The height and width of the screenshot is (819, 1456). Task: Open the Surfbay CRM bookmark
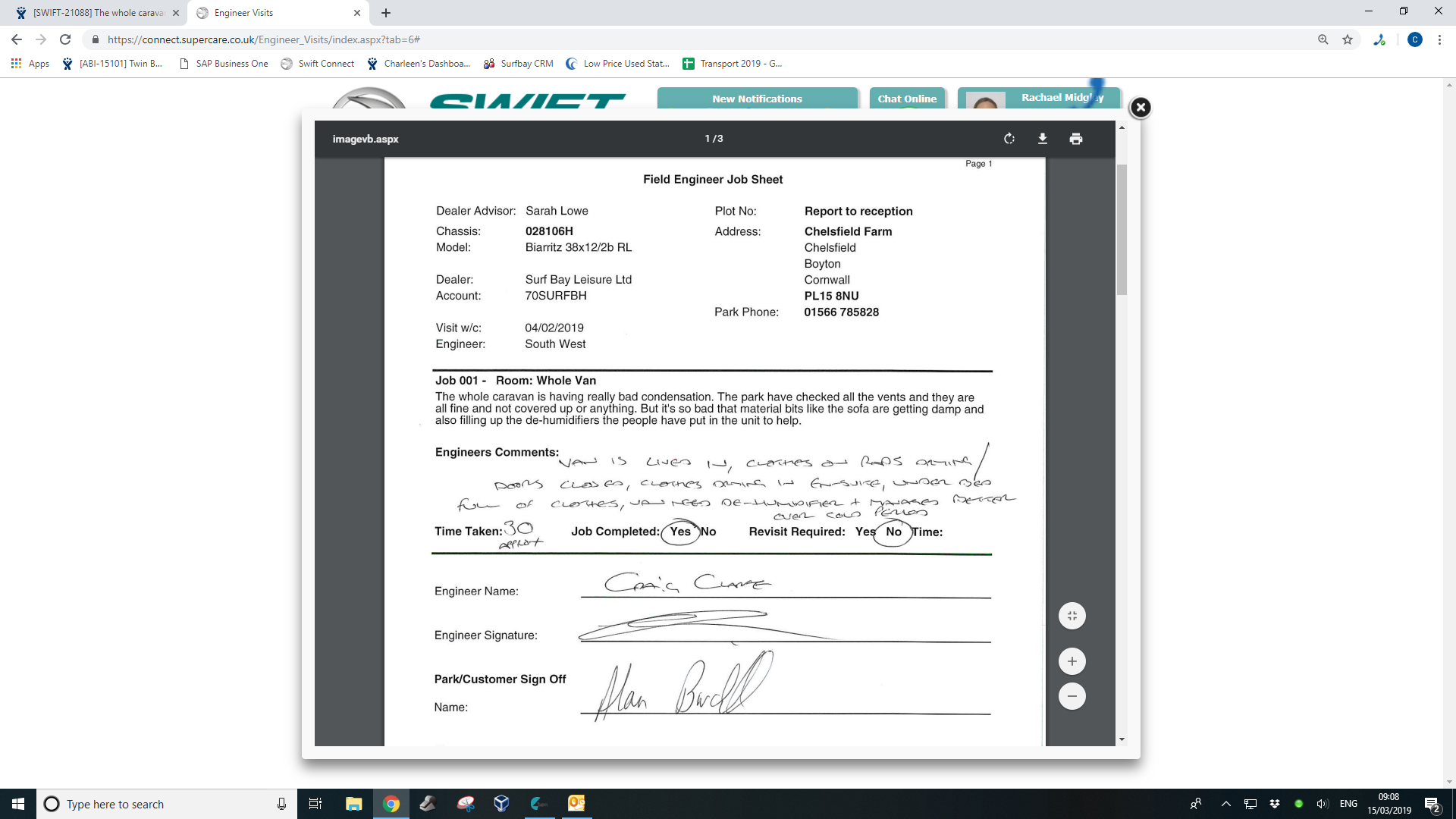point(519,64)
